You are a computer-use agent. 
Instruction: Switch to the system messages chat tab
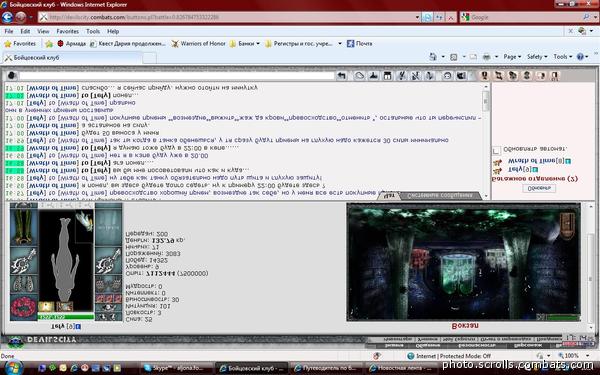[439, 196]
